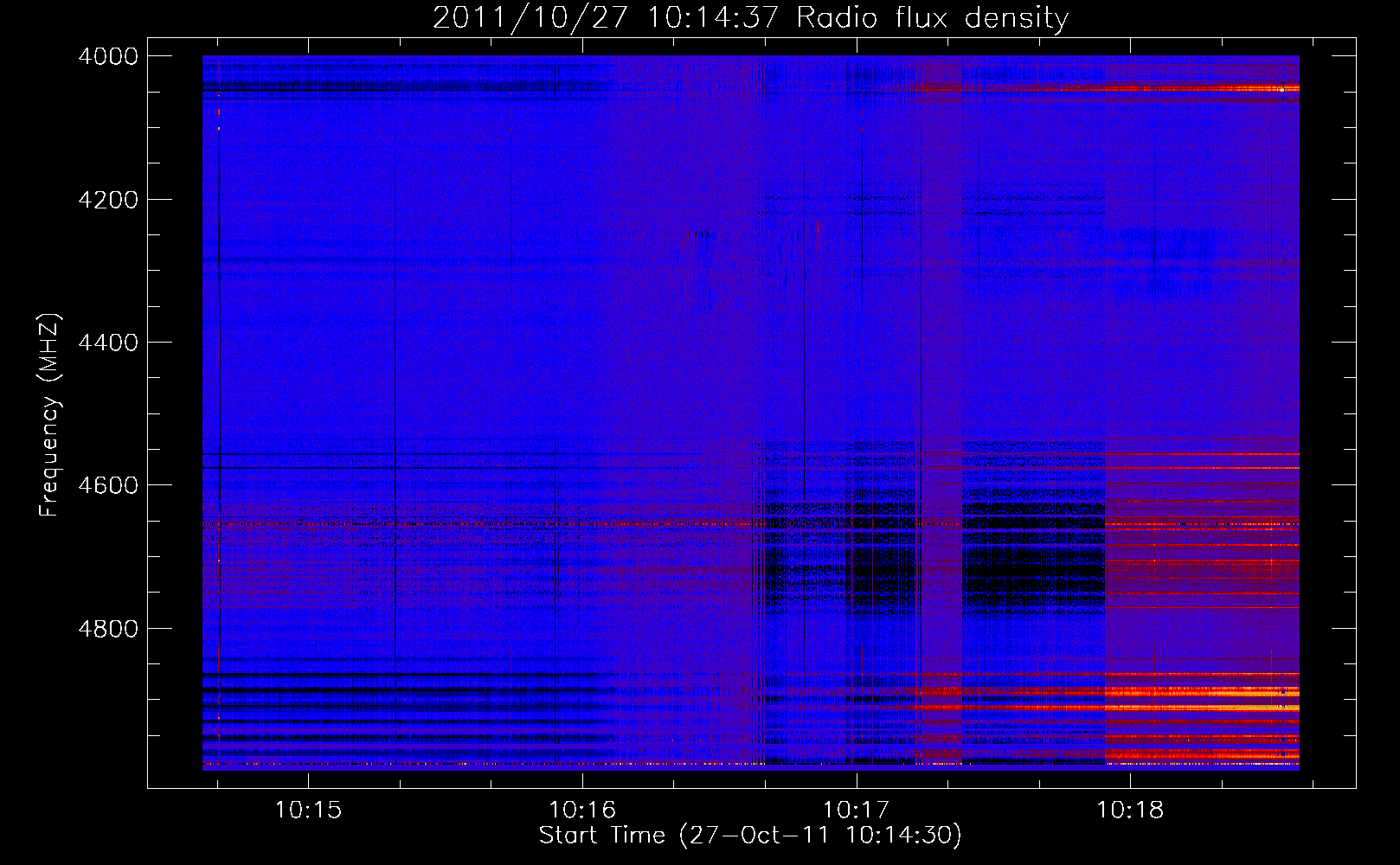Click the 4200 frequency tick label
The height and width of the screenshot is (865, 1400).
(108, 200)
